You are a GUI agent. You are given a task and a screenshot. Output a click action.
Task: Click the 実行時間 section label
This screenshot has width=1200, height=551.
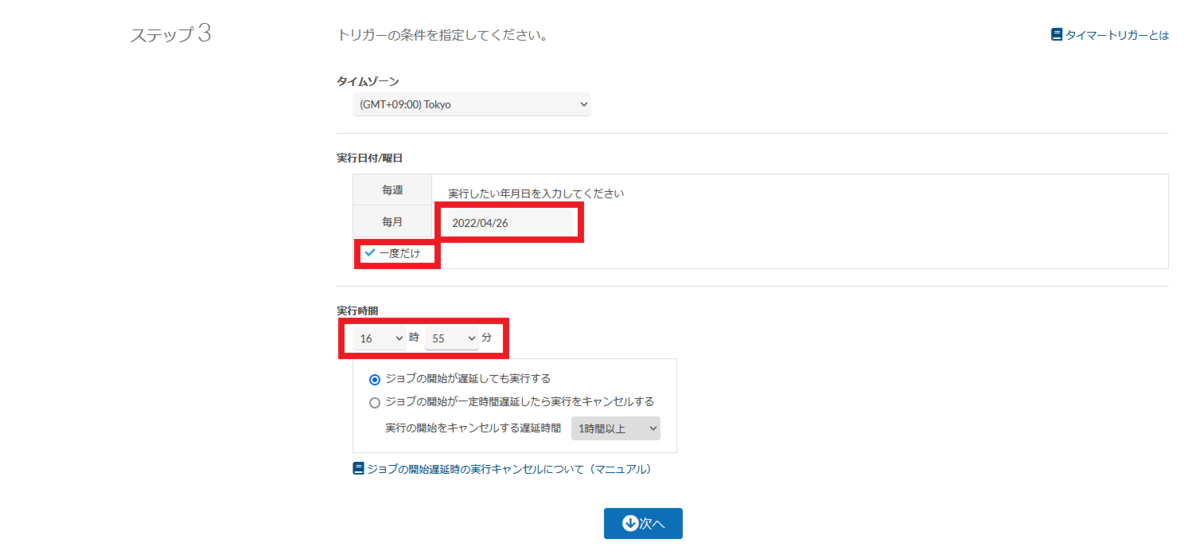(358, 311)
